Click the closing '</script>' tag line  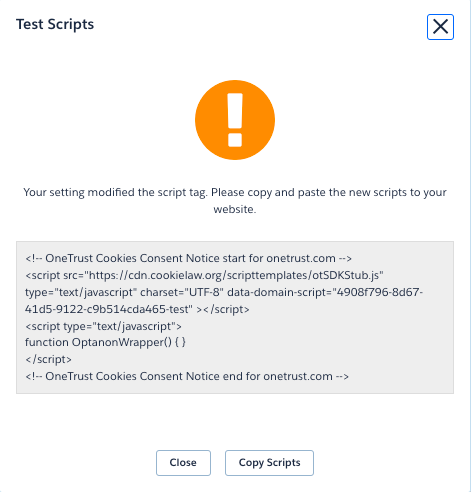pyautogui.click(x=48, y=359)
